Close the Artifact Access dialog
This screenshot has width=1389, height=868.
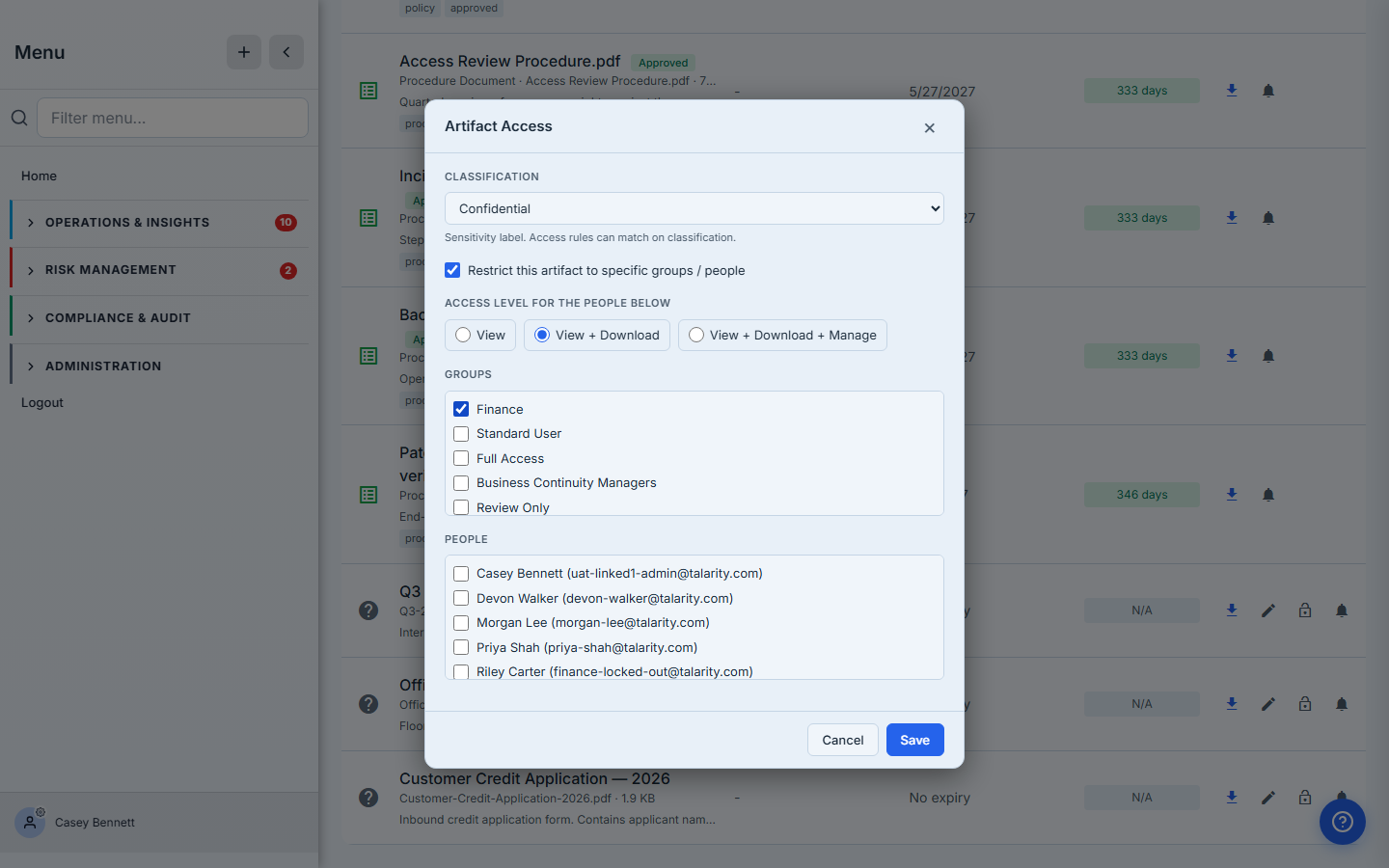(930, 127)
